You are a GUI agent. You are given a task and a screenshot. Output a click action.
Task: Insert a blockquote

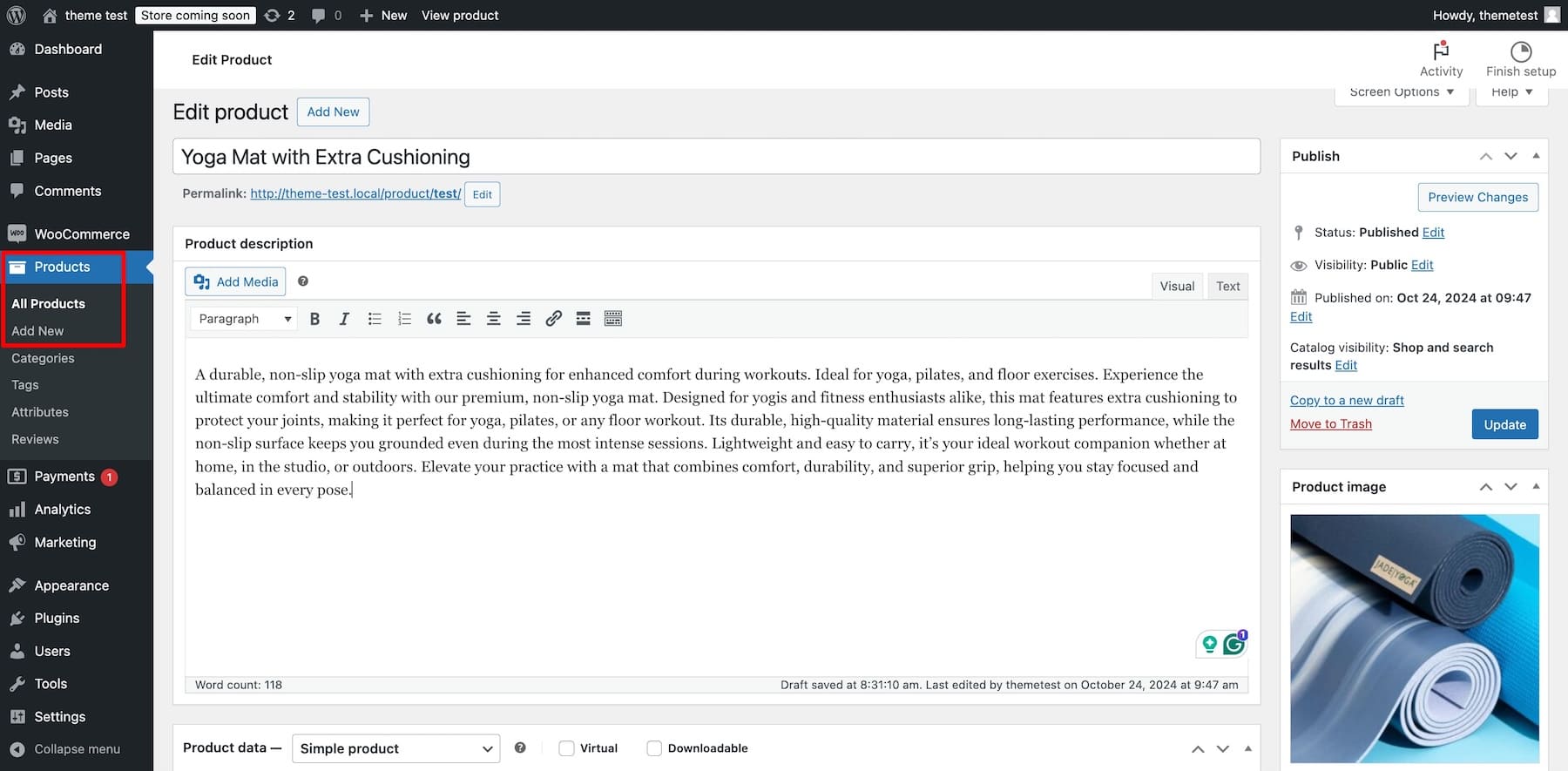coord(434,319)
